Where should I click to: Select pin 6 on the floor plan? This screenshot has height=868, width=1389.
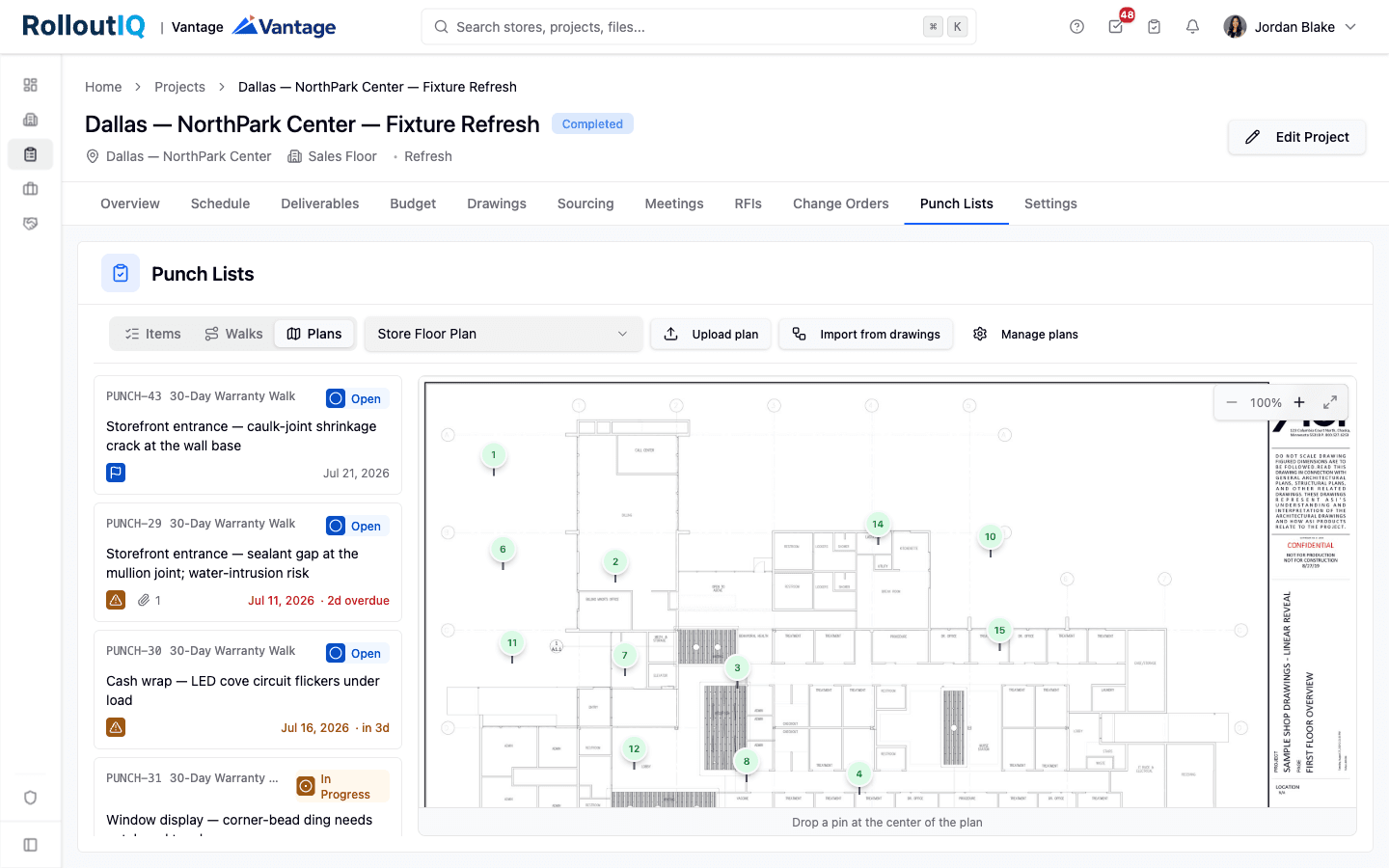pyautogui.click(x=503, y=550)
